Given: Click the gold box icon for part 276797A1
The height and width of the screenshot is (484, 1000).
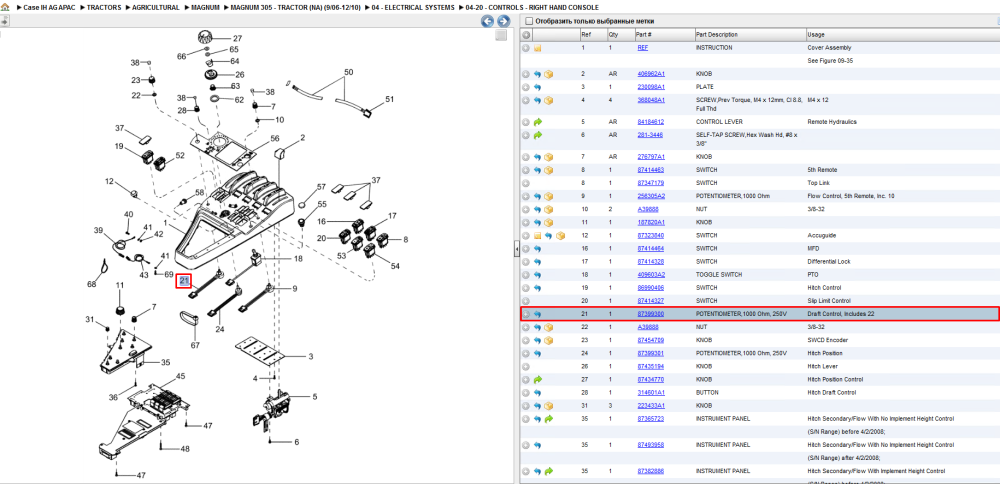Looking at the screenshot, I should (548, 157).
